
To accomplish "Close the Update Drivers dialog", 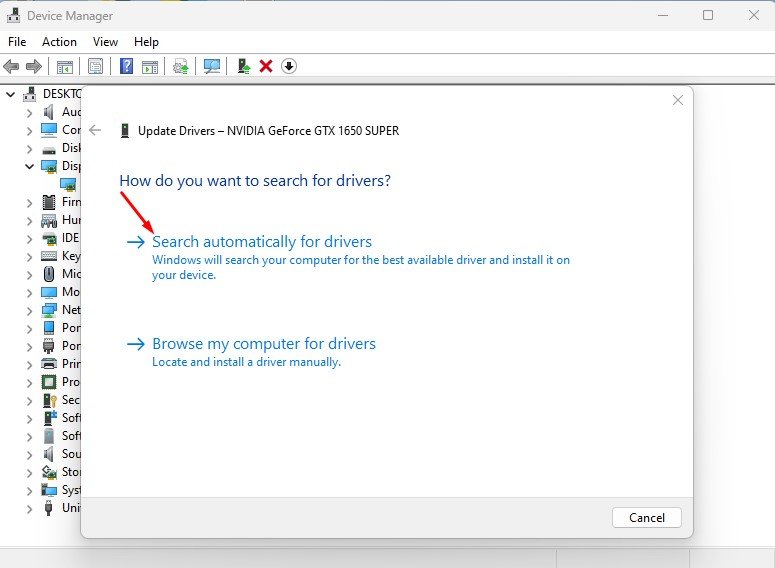I will (678, 100).
